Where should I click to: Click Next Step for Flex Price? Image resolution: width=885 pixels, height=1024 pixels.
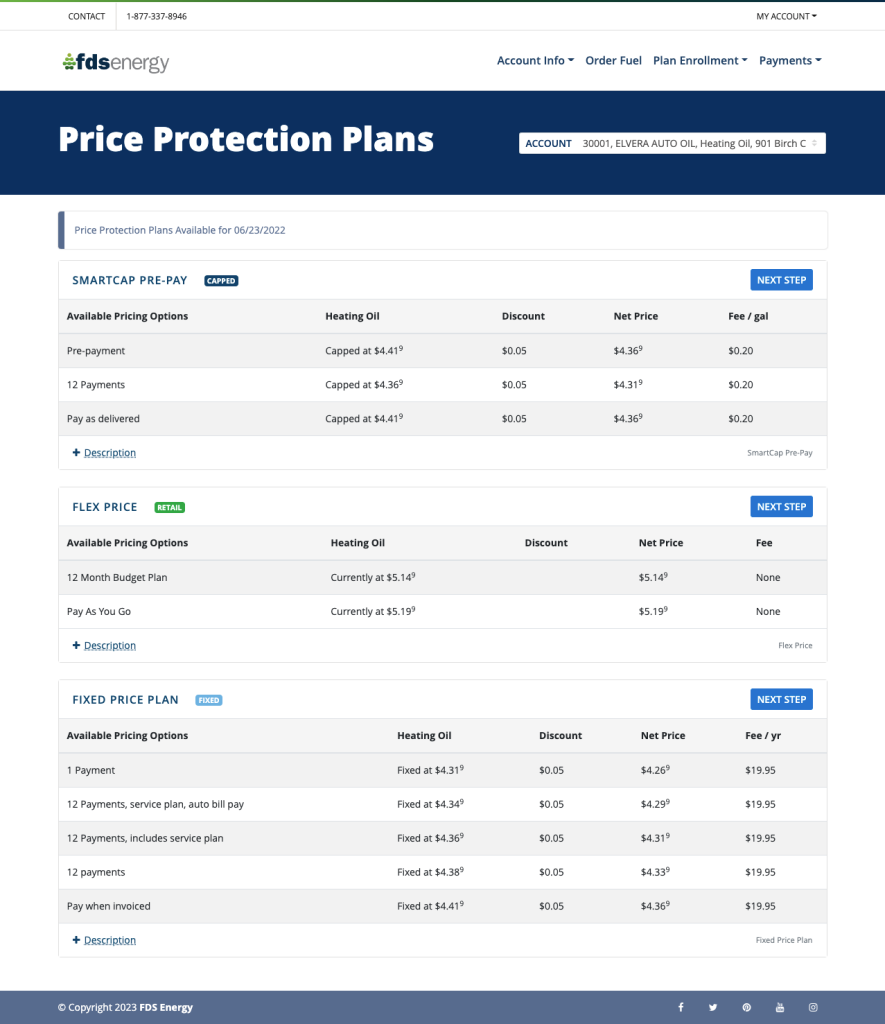pyautogui.click(x=781, y=507)
